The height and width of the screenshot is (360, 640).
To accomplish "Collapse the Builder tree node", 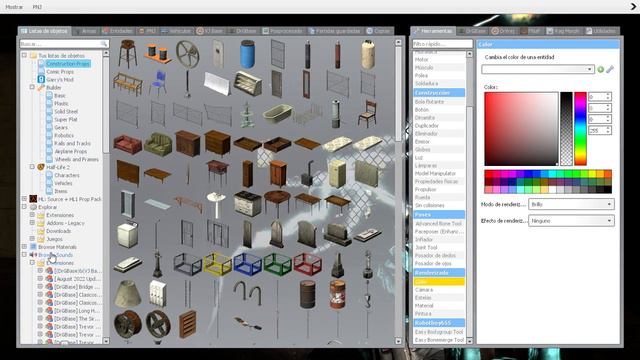I will (x=32, y=87).
